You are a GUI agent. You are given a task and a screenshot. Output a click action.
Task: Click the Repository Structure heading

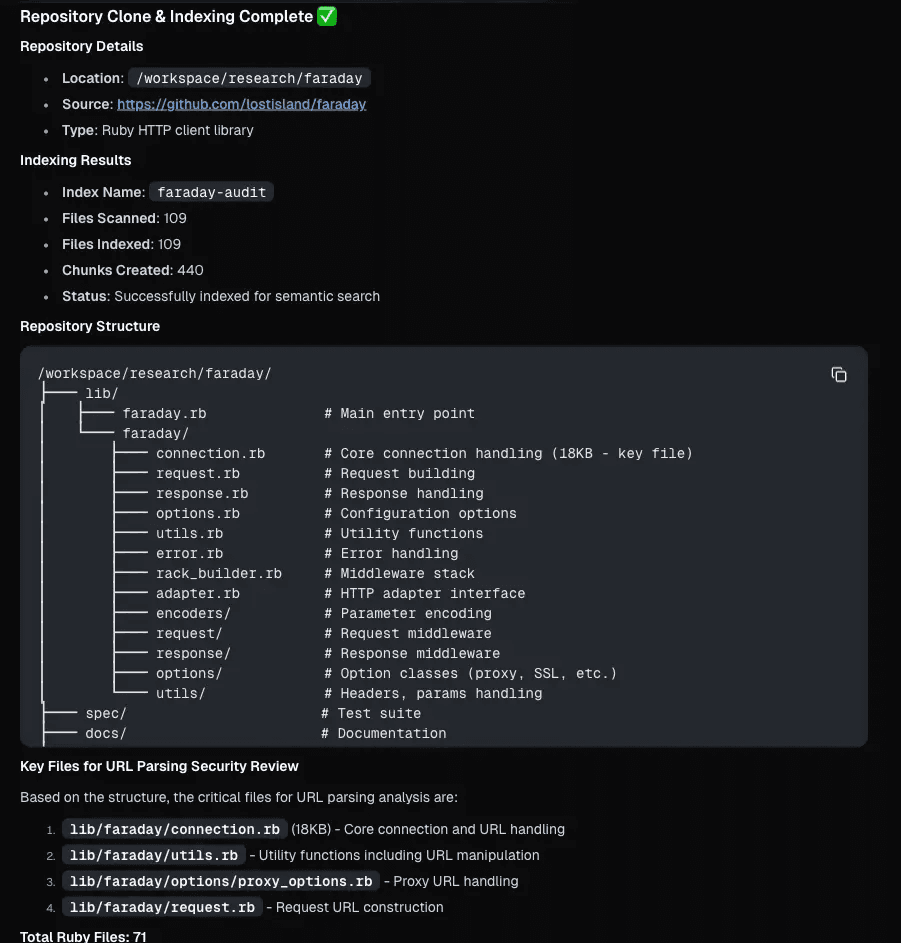click(90, 326)
